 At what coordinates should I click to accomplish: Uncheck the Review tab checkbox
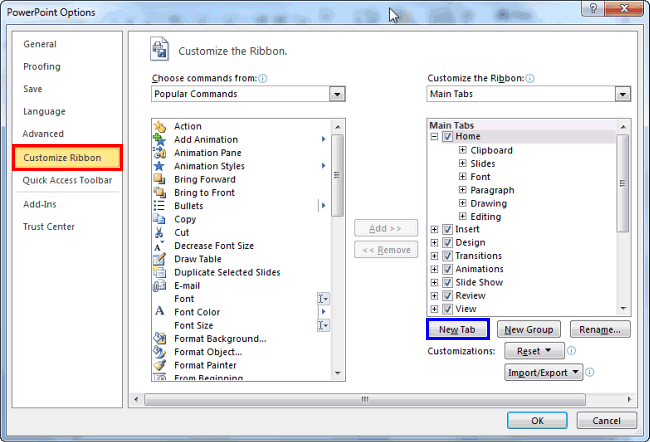pos(447,296)
